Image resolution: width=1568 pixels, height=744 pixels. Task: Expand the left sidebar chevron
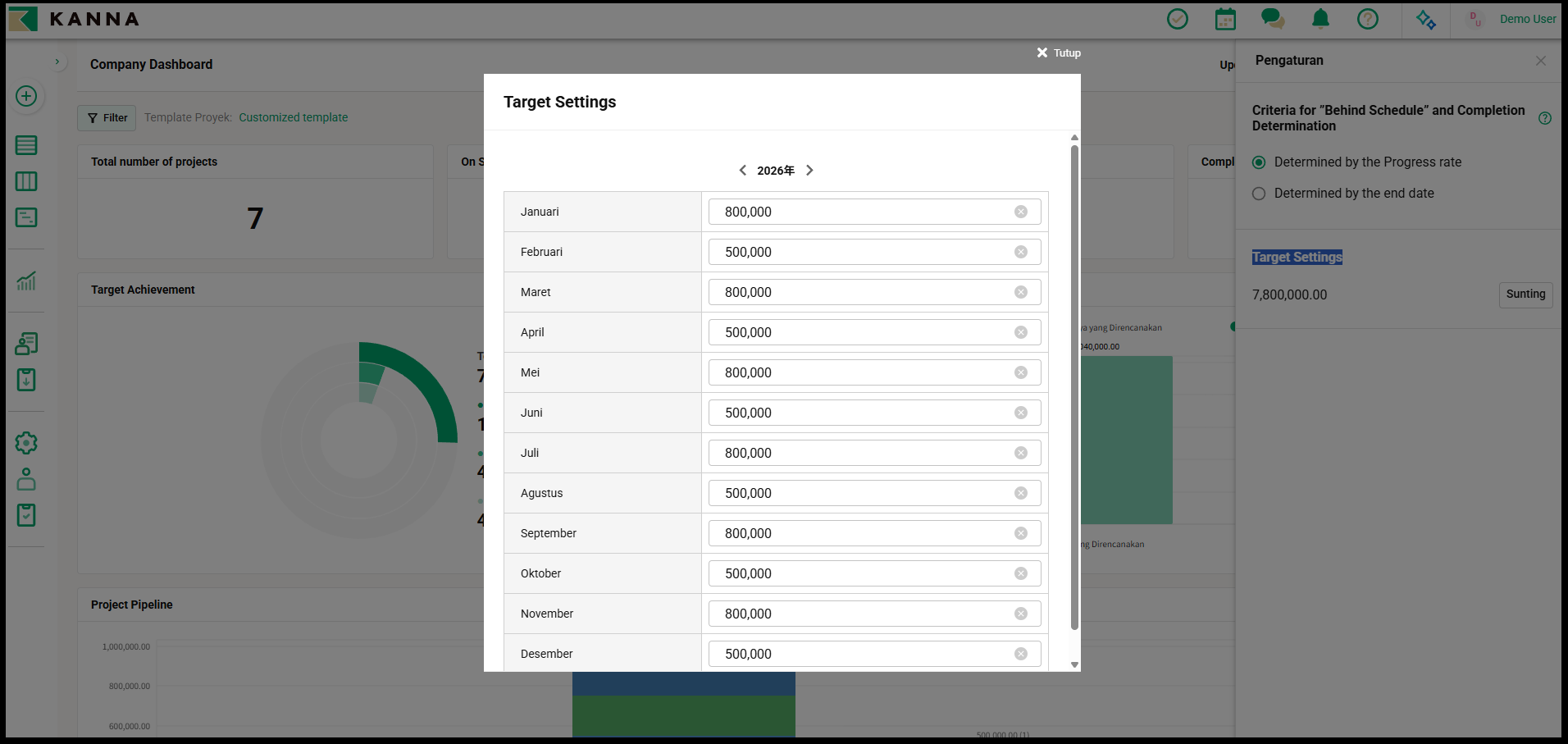[x=57, y=62]
